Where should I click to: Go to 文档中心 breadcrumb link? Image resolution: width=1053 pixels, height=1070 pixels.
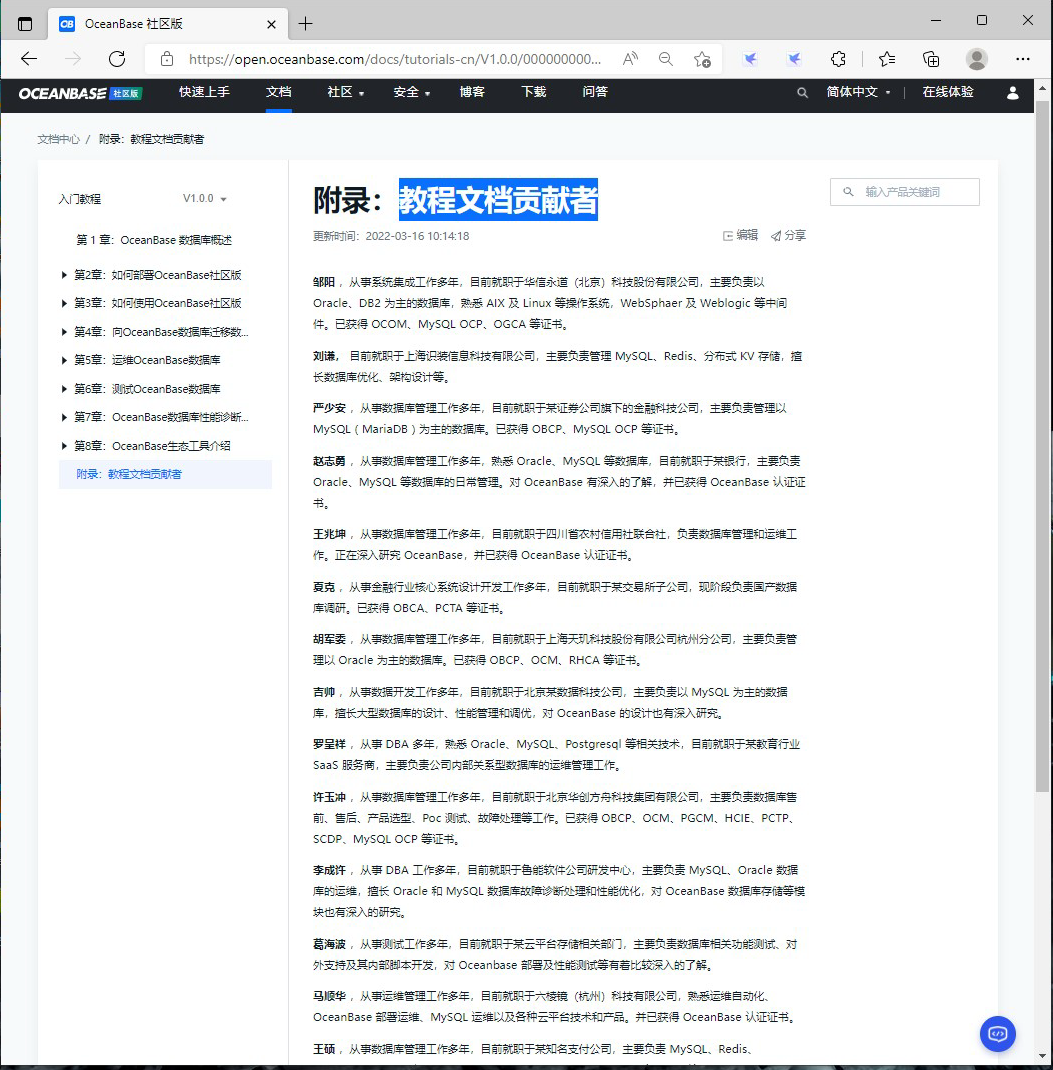[x=59, y=139]
